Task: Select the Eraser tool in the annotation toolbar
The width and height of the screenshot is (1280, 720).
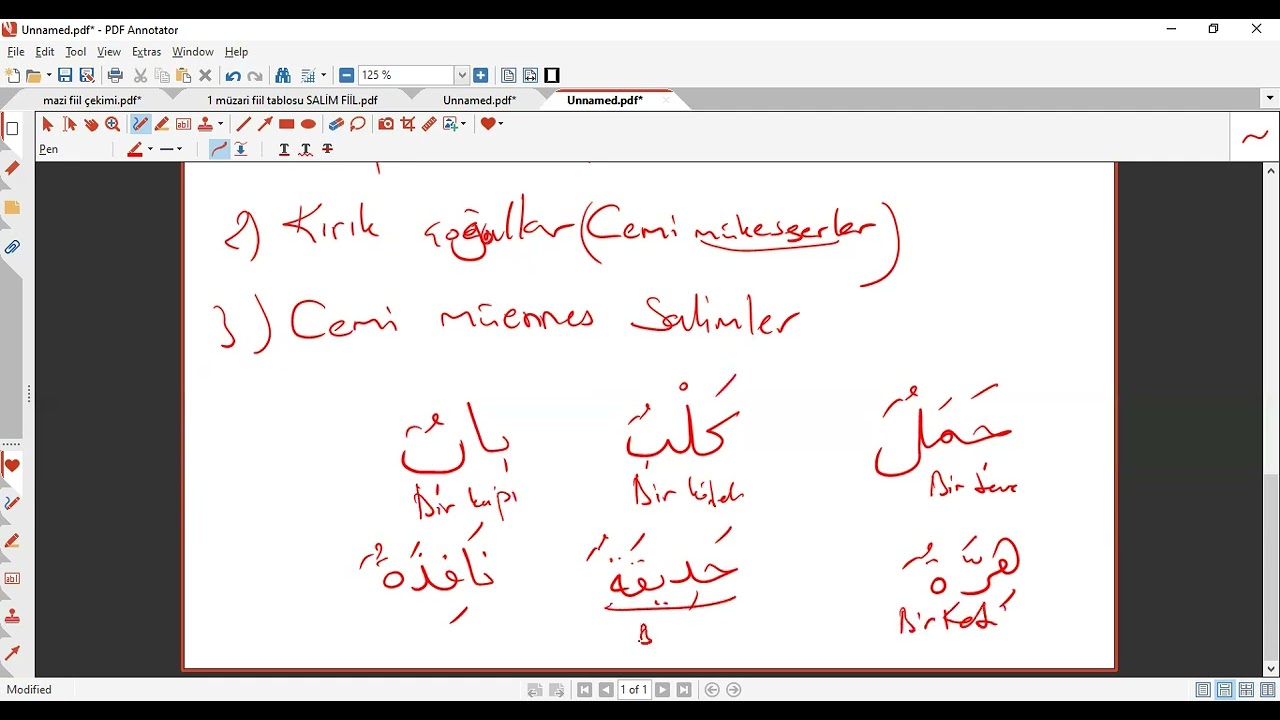Action: click(336, 124)
